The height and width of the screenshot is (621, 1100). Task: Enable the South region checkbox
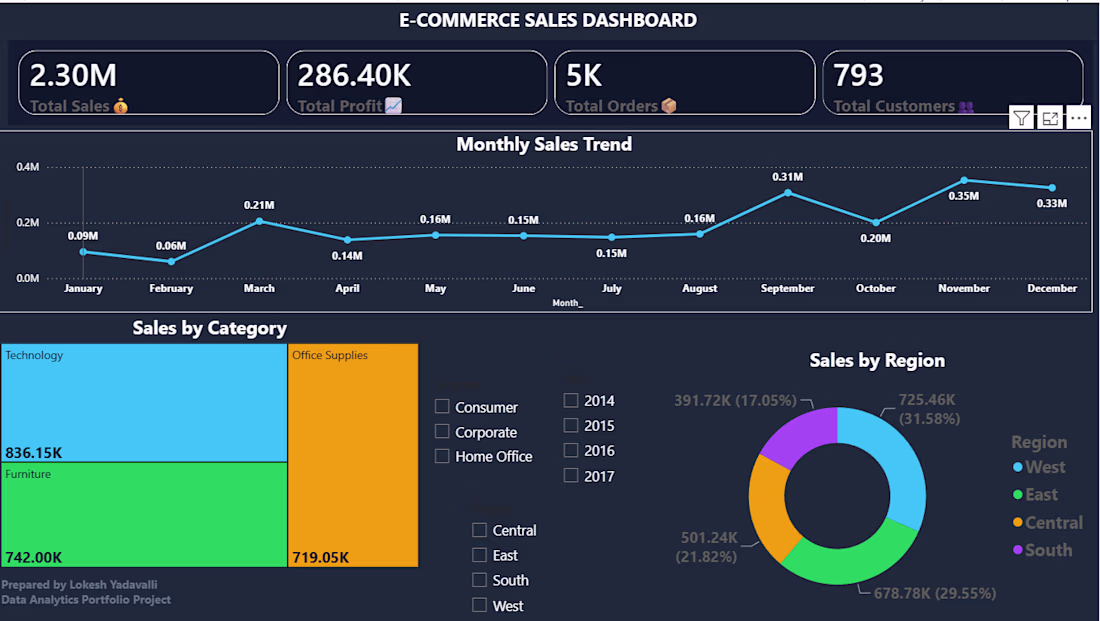click(x=479, y=580)
